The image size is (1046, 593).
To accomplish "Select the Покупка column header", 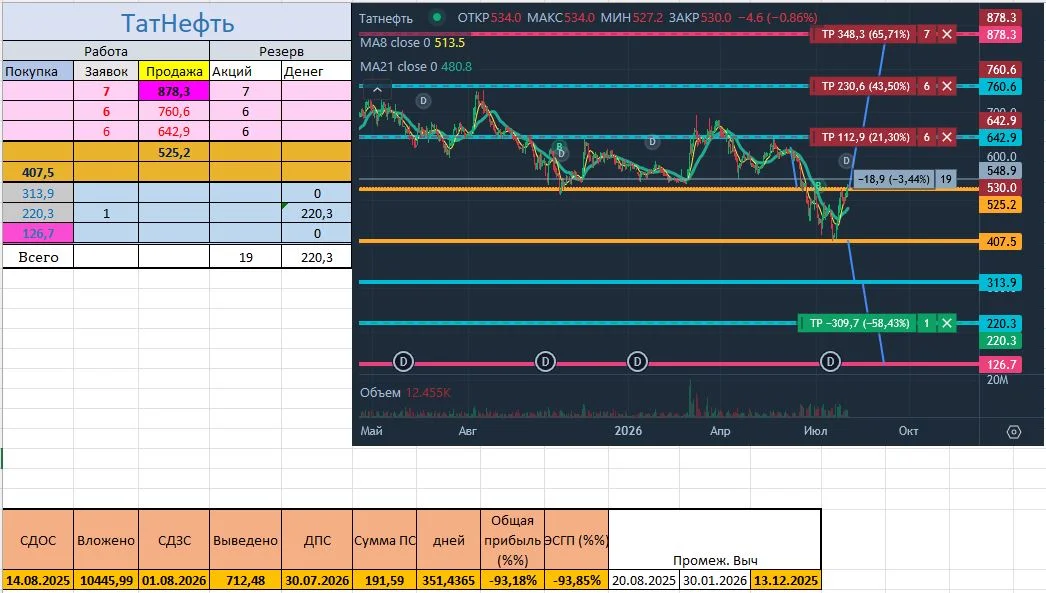I will pos(38,71).
